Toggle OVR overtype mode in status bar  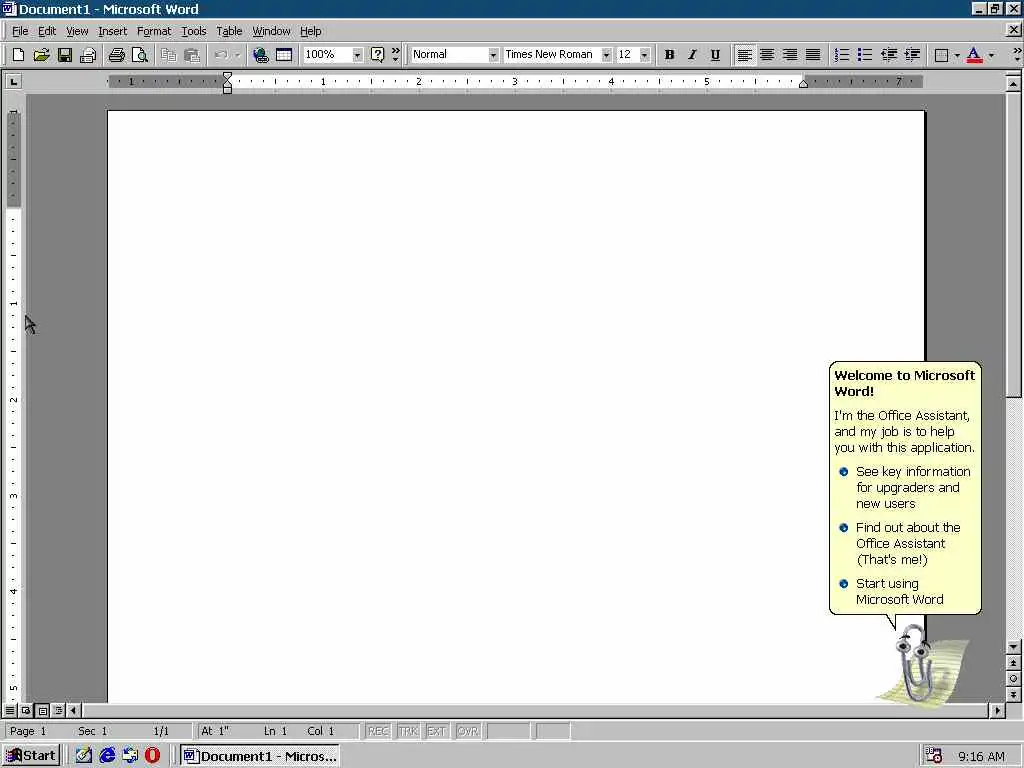467,731
